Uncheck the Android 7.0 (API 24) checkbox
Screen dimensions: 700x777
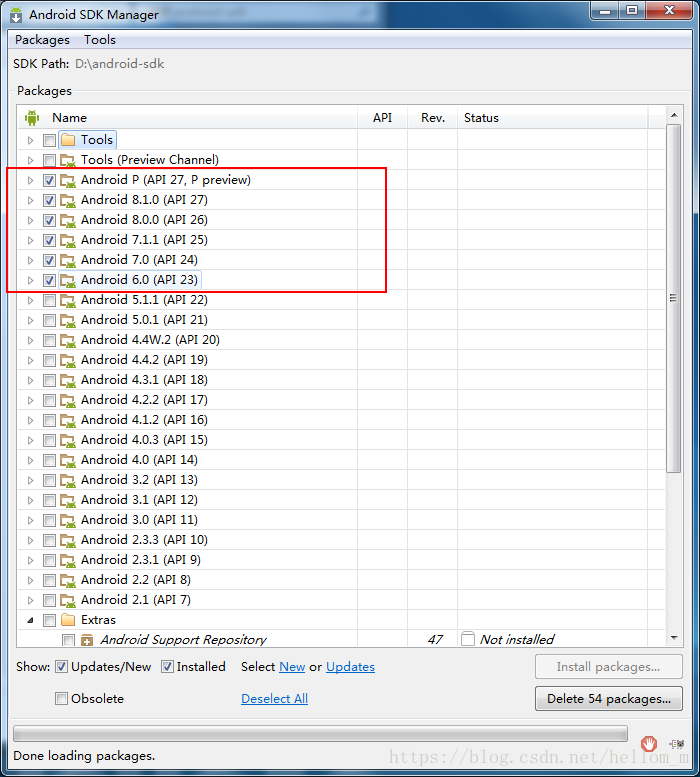[49, 260]
